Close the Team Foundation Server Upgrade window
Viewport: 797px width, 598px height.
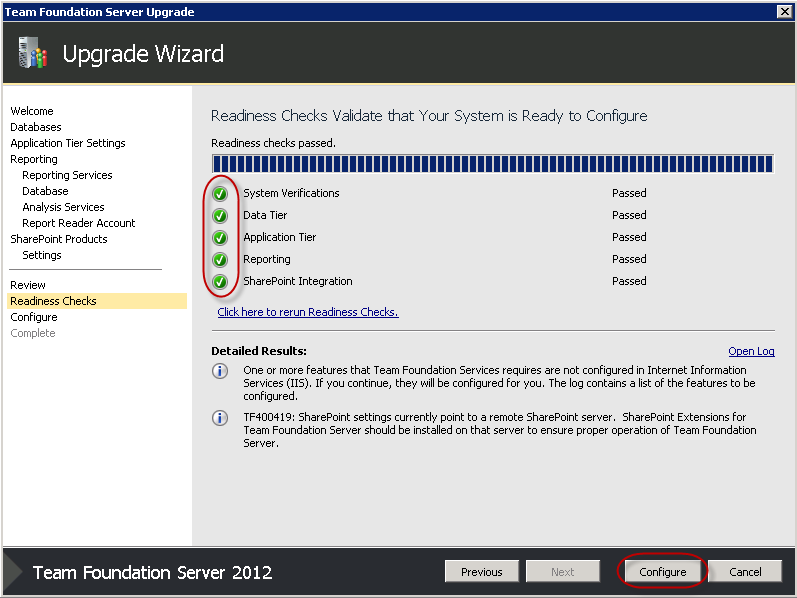point(784,11)
